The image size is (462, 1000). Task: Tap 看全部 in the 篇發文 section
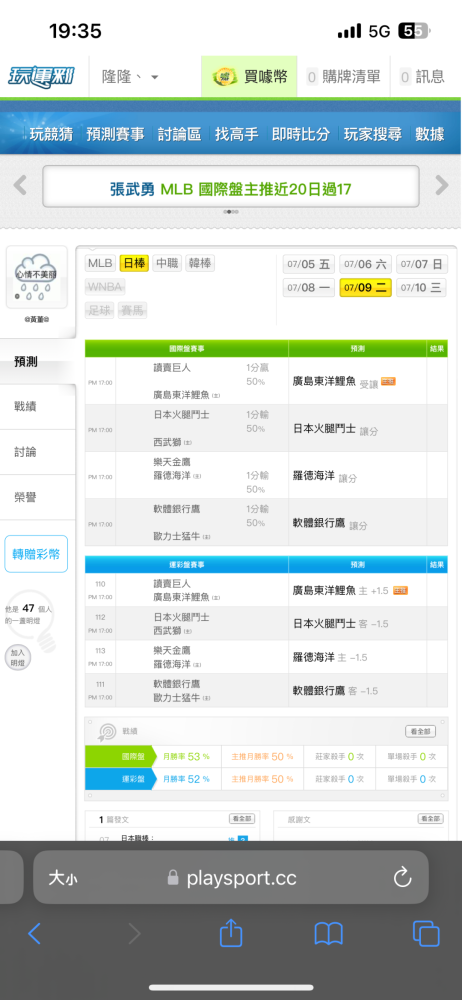coord(241,818)
